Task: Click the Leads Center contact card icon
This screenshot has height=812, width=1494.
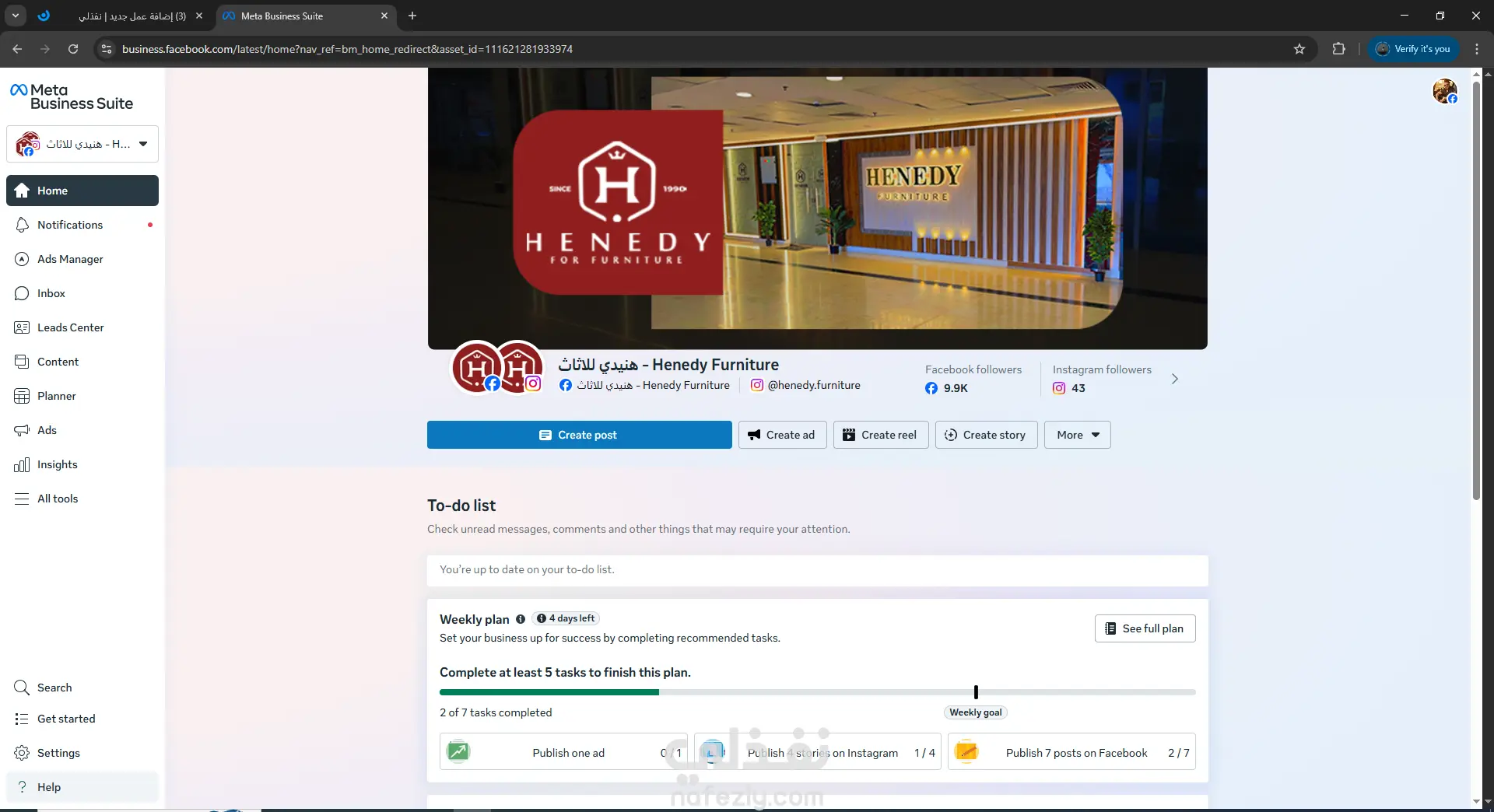Action: coord(22,327)
